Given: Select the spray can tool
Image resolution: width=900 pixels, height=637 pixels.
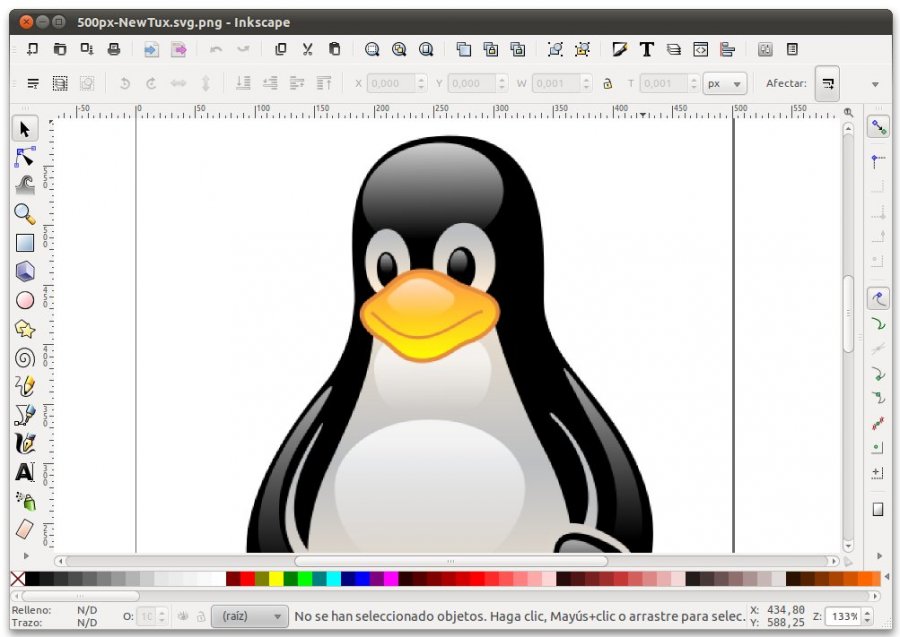Looking at the screenshot, I should tap(25, 501).
